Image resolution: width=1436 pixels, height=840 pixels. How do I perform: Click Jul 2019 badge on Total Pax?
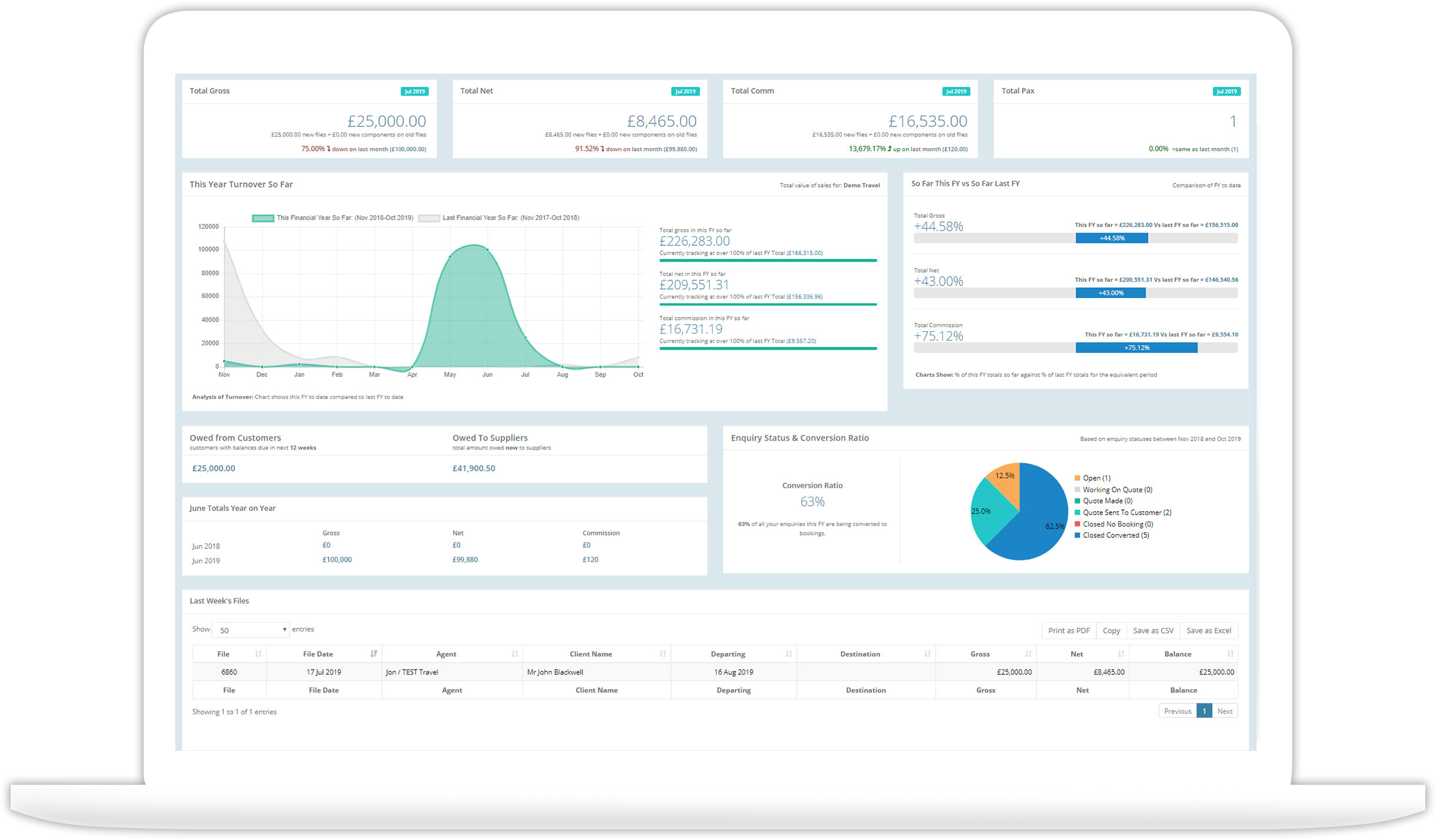[x=1226, y=91]
